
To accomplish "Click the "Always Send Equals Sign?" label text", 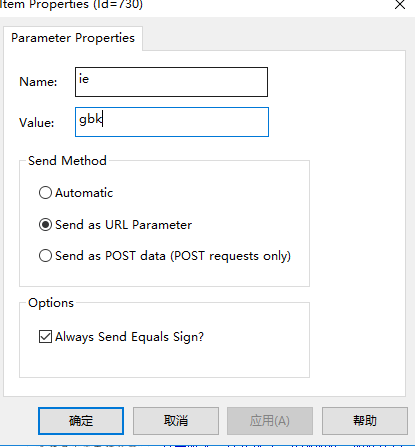I will [x=129, y=337].
